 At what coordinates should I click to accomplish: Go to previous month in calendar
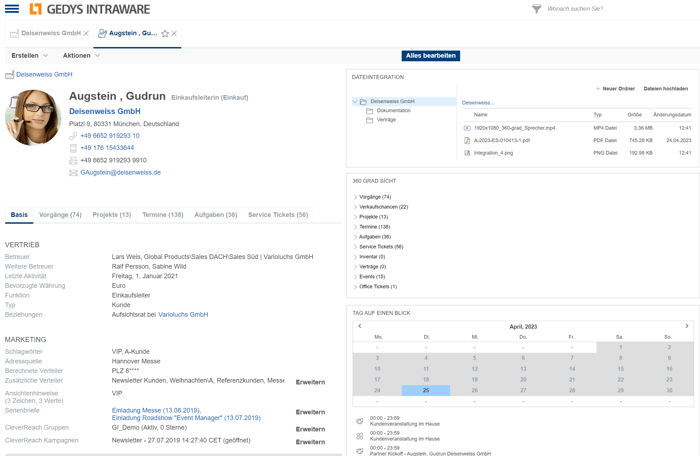click(360, 326)
